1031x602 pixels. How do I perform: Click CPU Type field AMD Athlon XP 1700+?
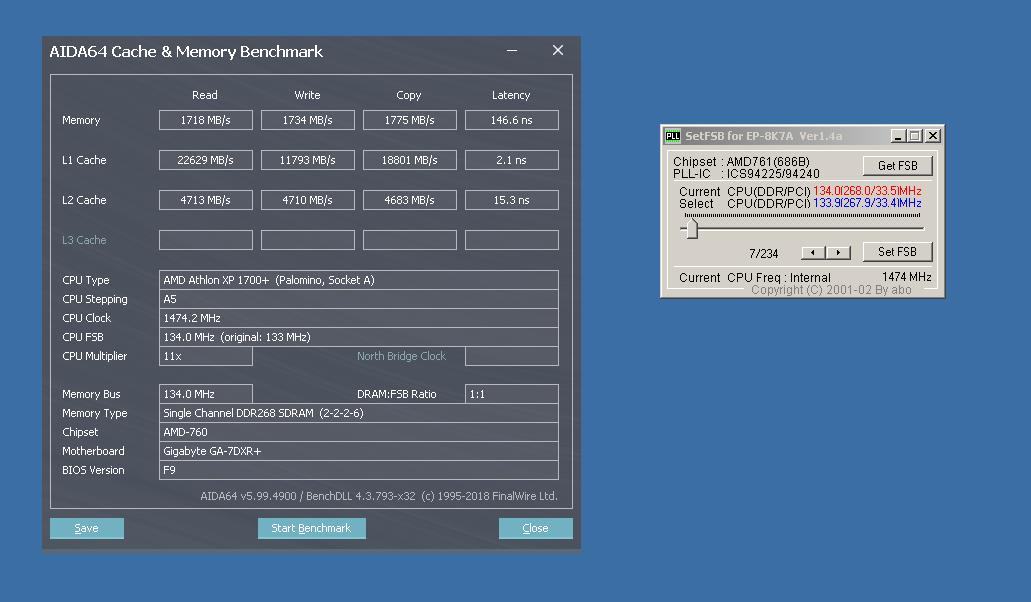359,280
